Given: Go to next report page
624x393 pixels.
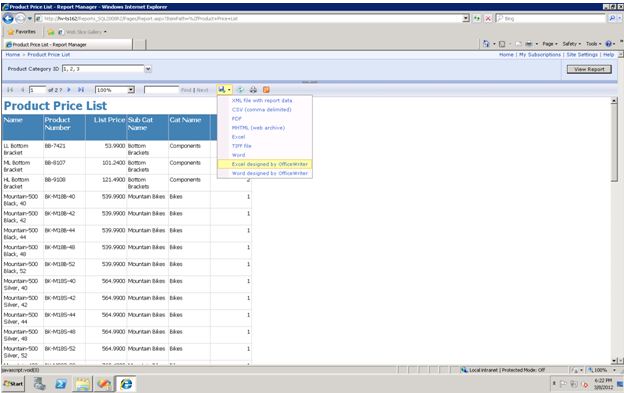Looking at the screenshot, I should coord(69,90).
